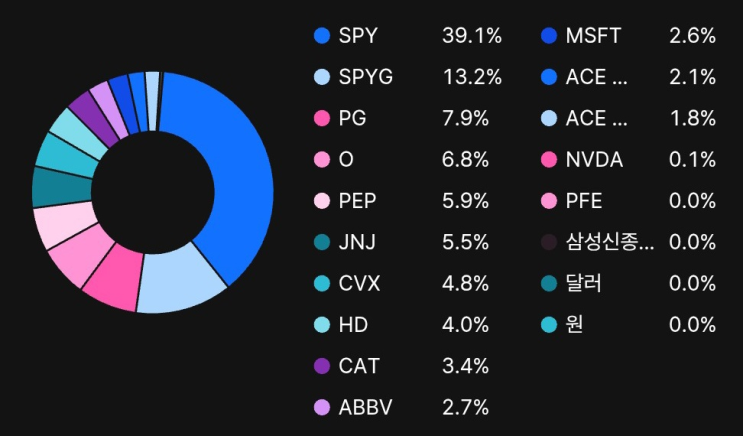This screenshot has width=743, height=436.
Task: Select the CAT purple legend dot
Action: tap(322, 366)
